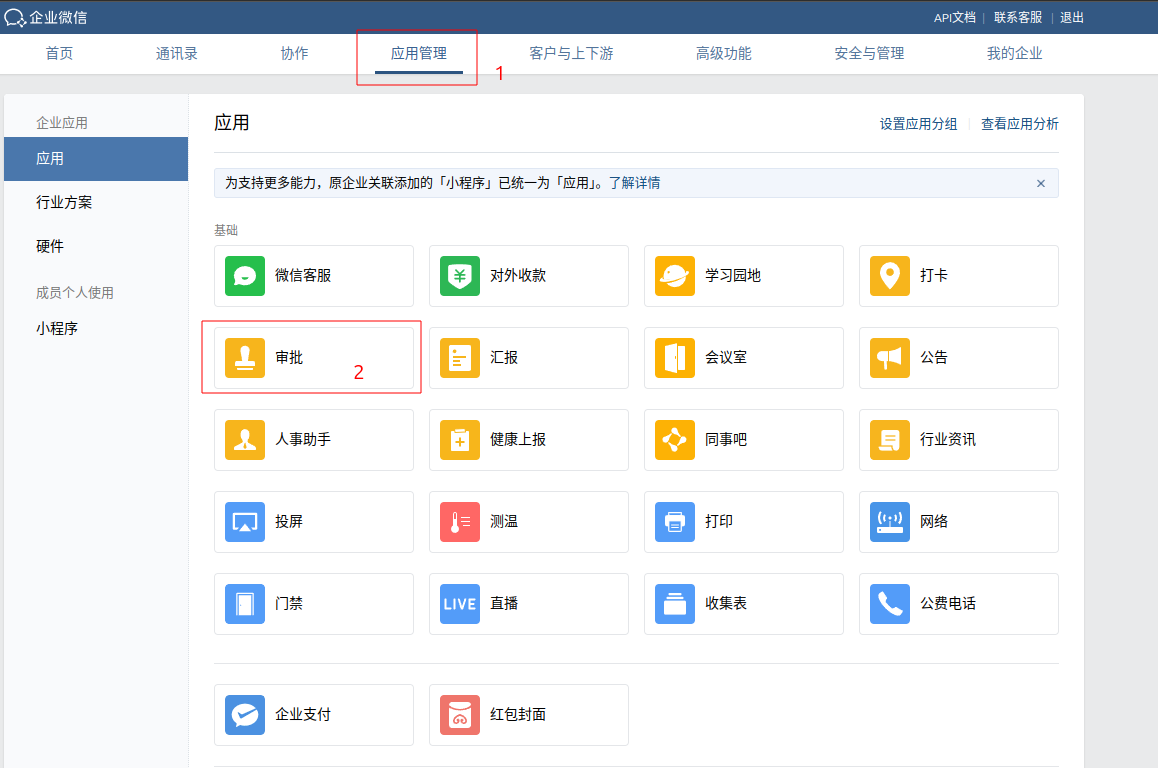Open 小程序 in the left sidebar
1158x768 pixels.
pos(57,328)
